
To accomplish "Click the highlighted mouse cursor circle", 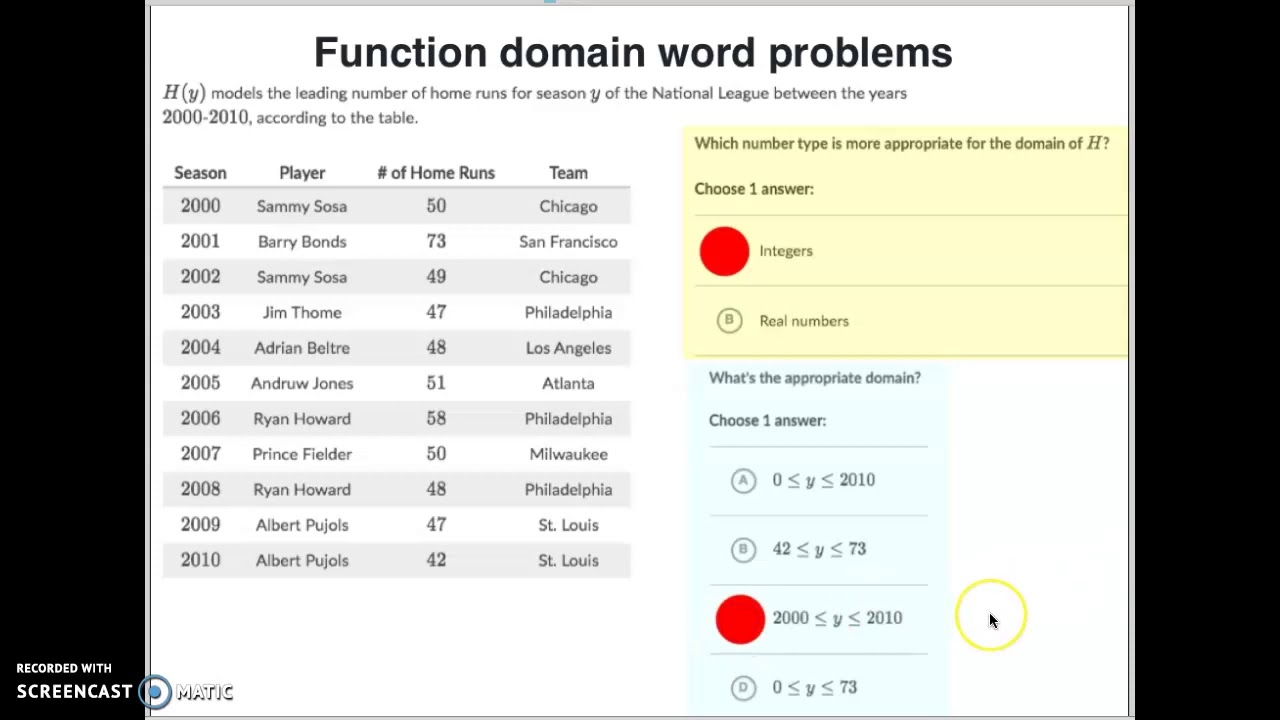I will pyautogui.click(x=991, y=616).
